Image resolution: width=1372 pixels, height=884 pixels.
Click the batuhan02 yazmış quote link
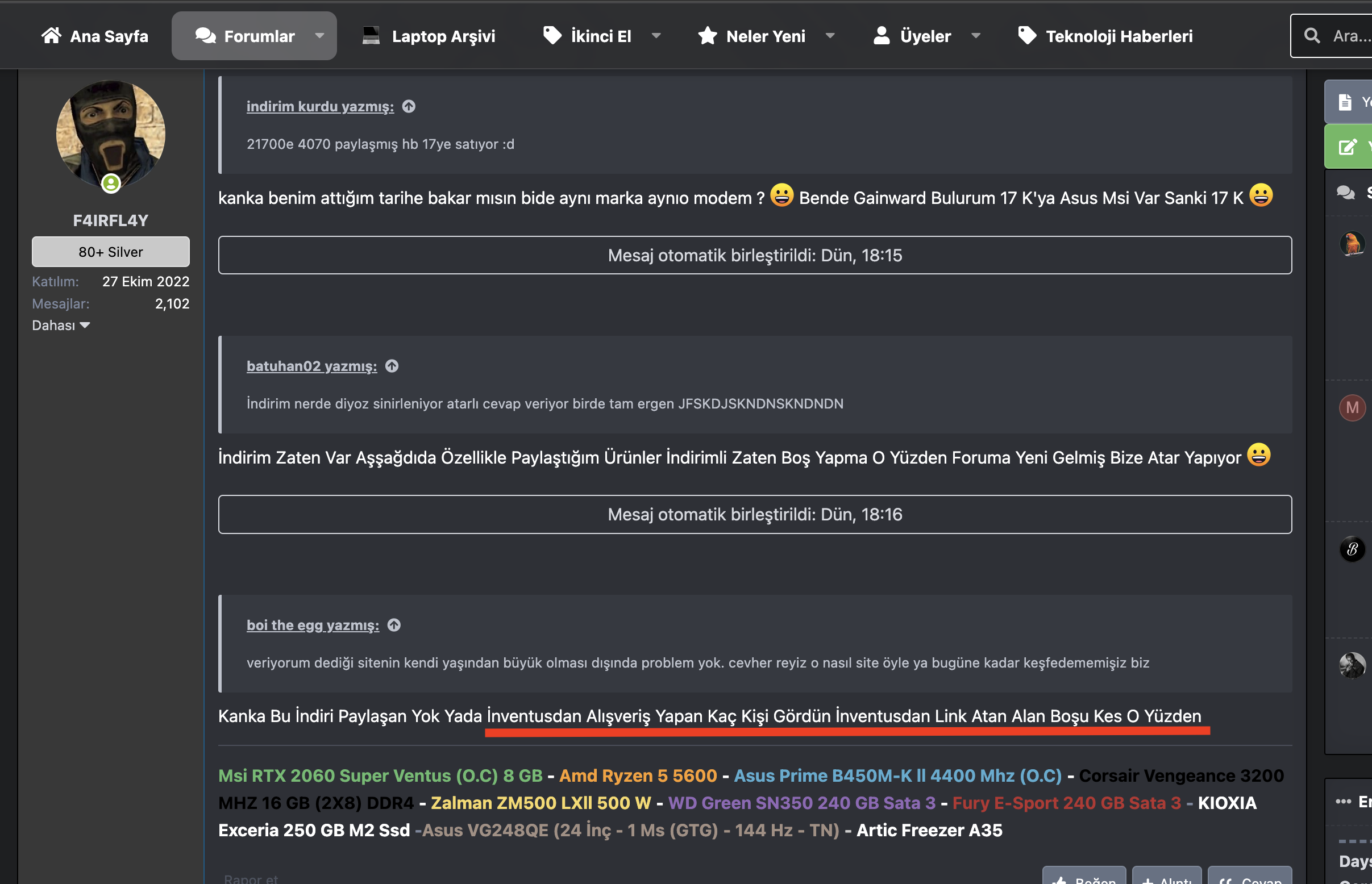click(x=311, y=366)
